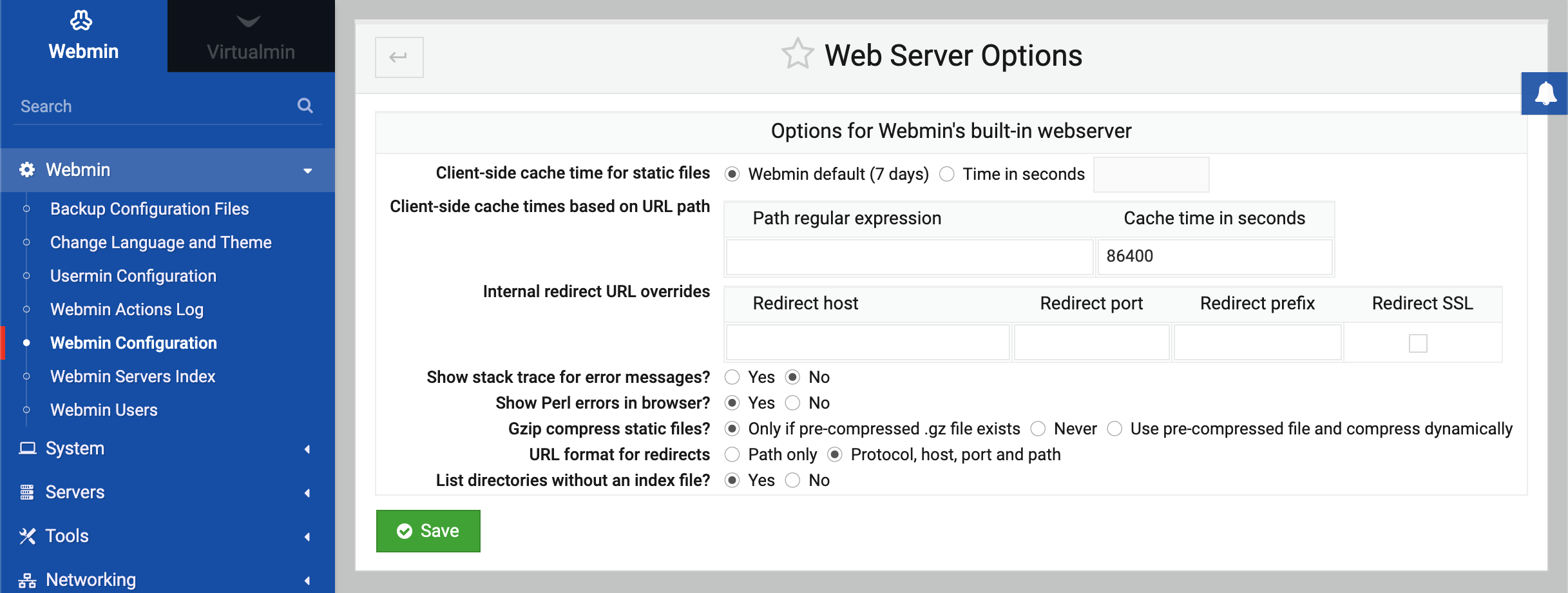1568x593 pixels.
Task: Click the gear icon beside Webmin category
Action: (26, 170)
